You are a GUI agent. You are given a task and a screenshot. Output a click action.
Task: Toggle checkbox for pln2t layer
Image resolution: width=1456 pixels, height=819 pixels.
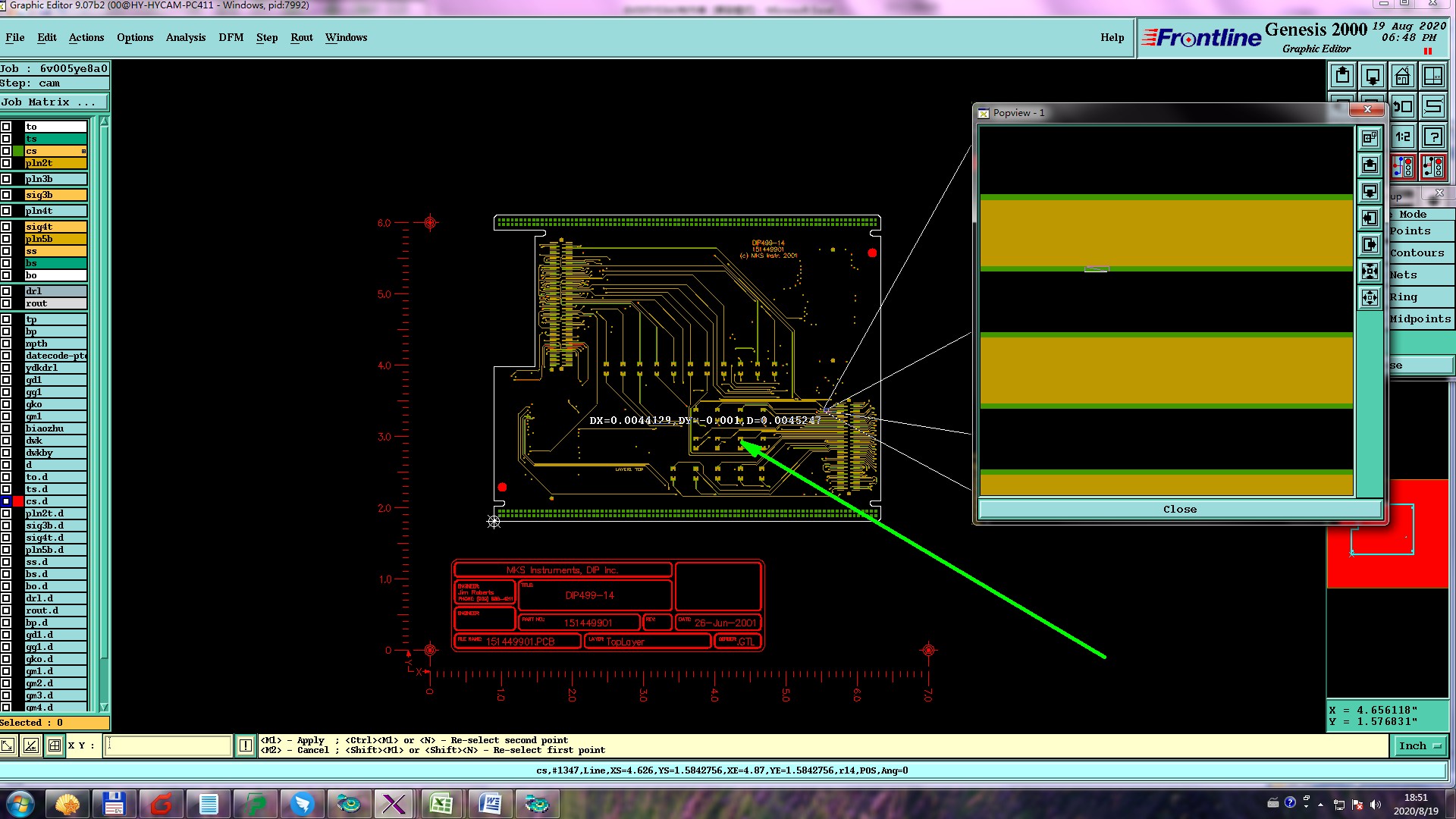coord(6,163)
